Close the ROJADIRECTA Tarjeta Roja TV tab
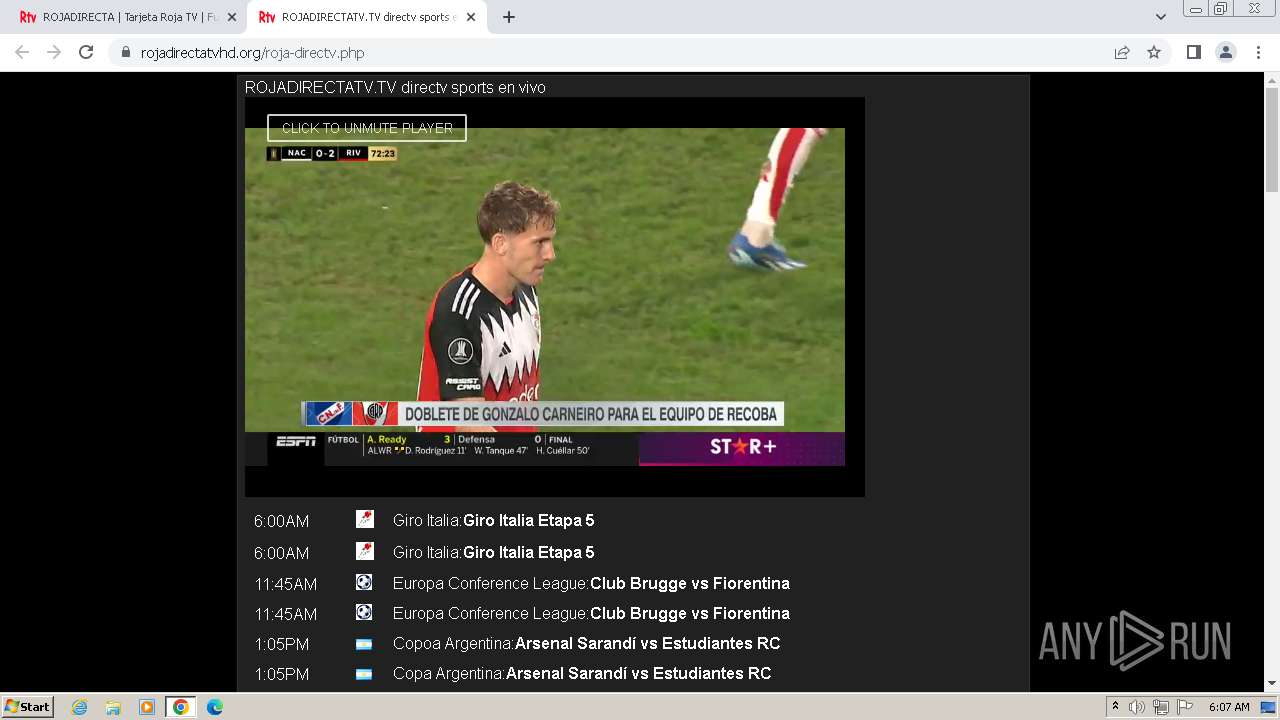The image size is (1280, 720). pyautogui.click(x=232, y=17)
